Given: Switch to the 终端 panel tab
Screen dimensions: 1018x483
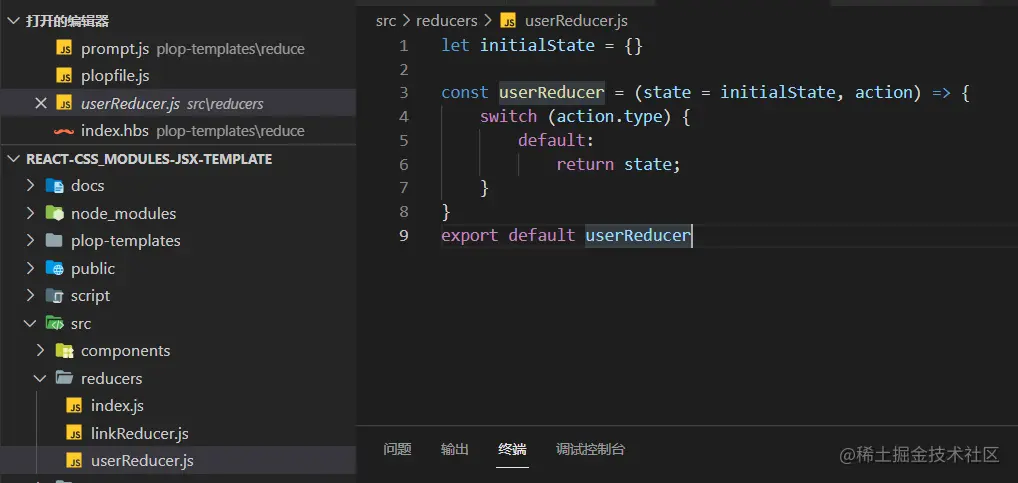Looking at the screenshot, I should [x=512, y=449].
